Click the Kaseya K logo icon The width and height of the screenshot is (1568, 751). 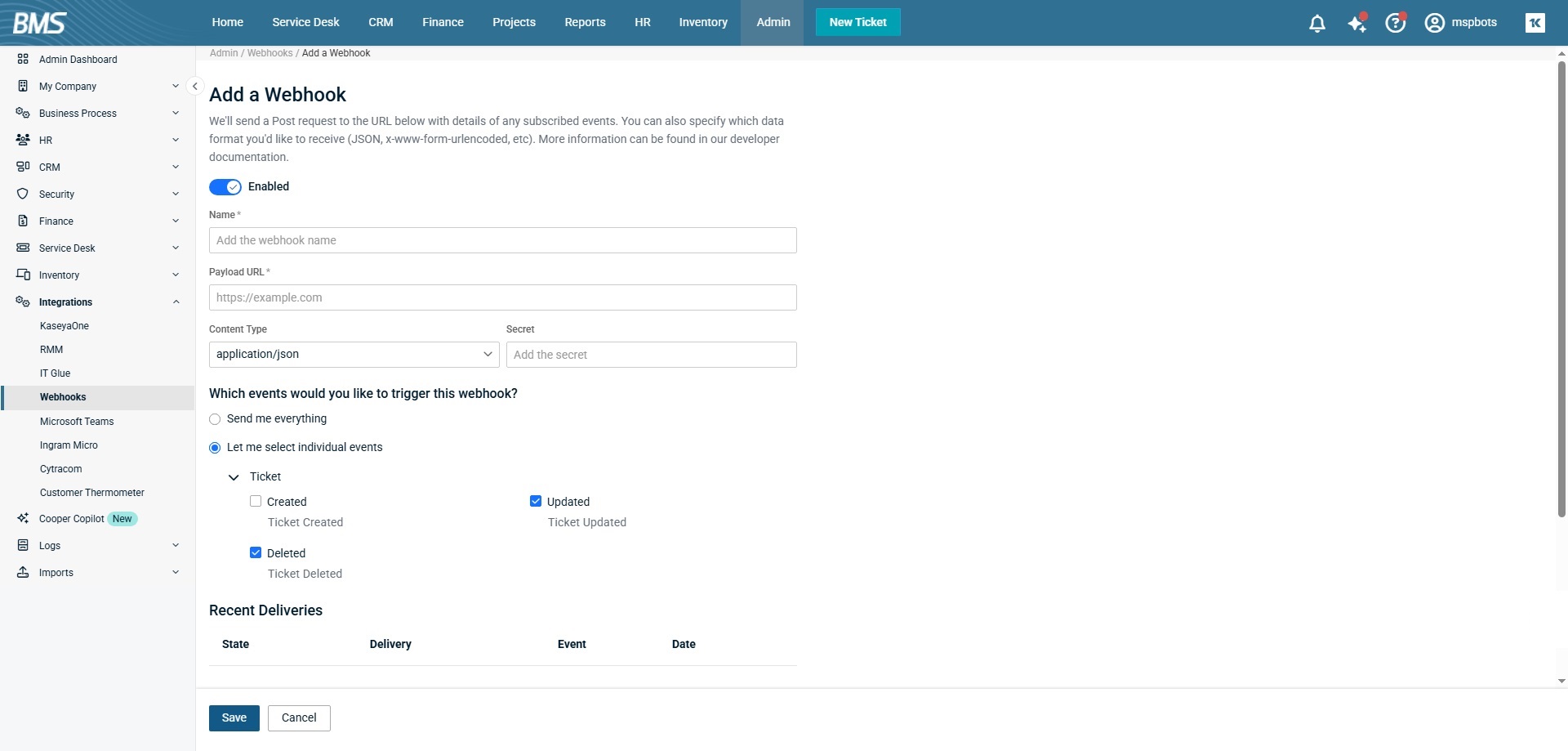click(1535, 23)
